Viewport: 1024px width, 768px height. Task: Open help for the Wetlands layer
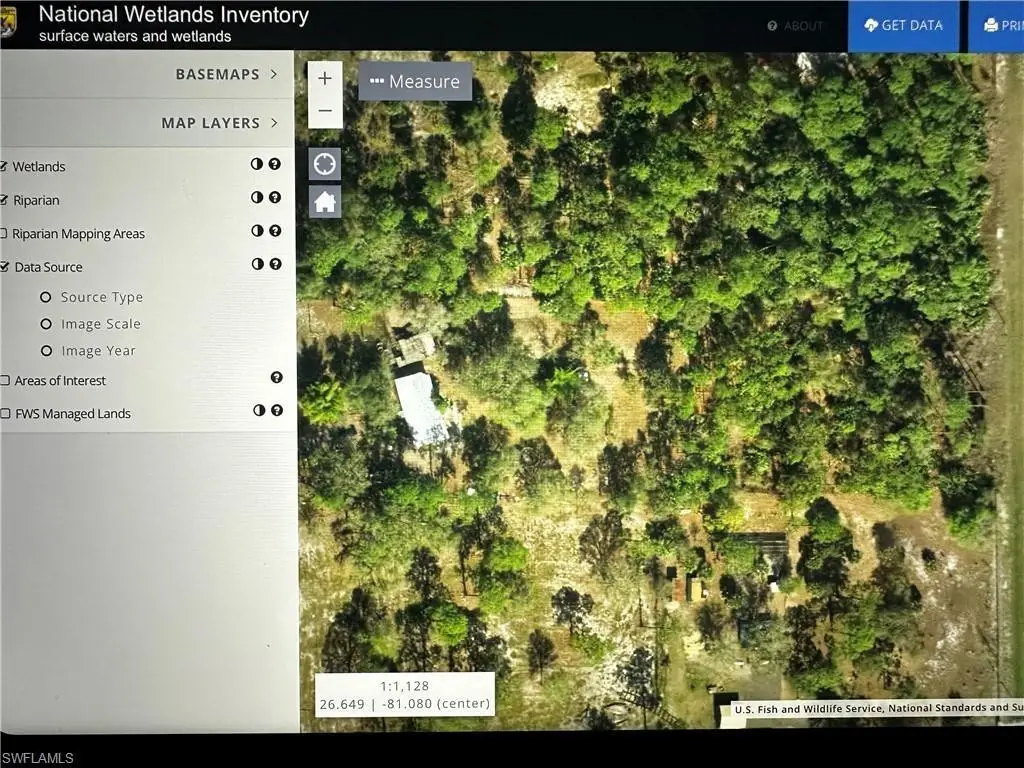275,164
